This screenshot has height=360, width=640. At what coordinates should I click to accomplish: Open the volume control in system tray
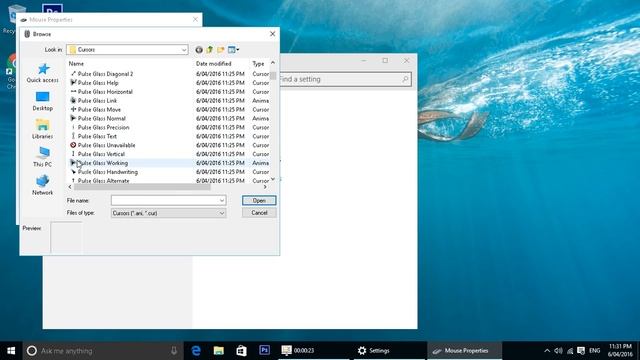coord(558,351)
